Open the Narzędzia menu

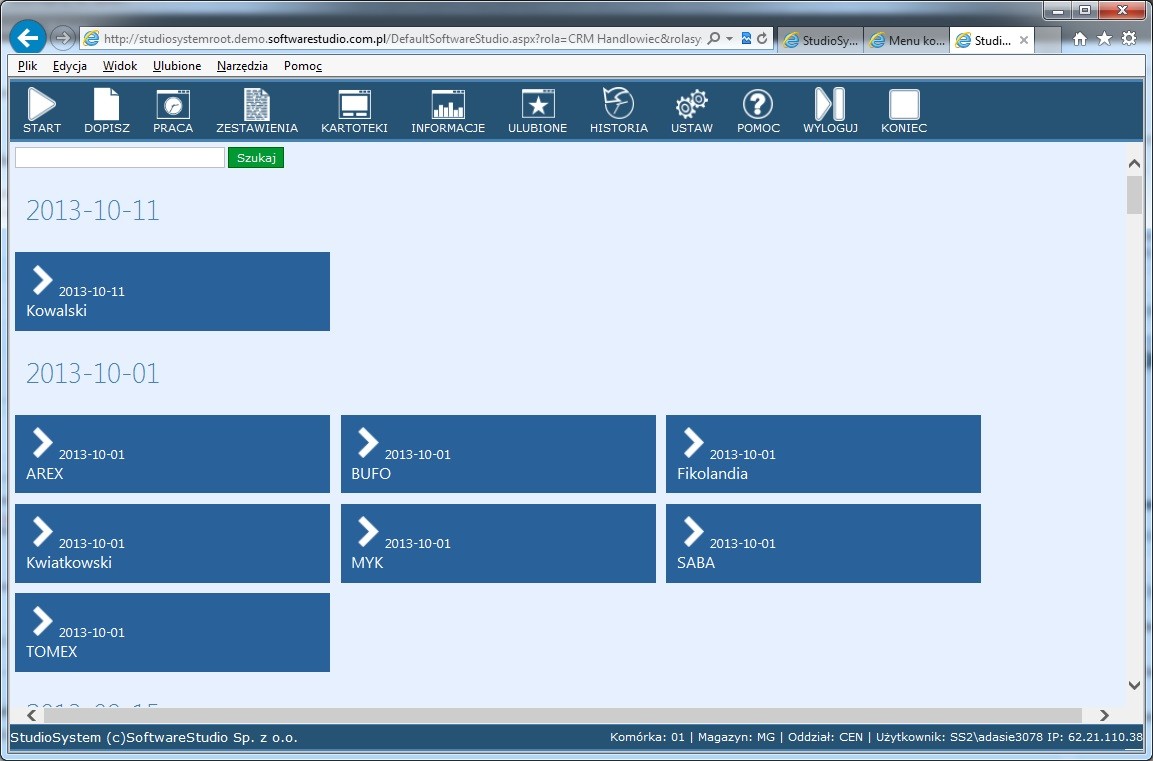click(242, 66)
